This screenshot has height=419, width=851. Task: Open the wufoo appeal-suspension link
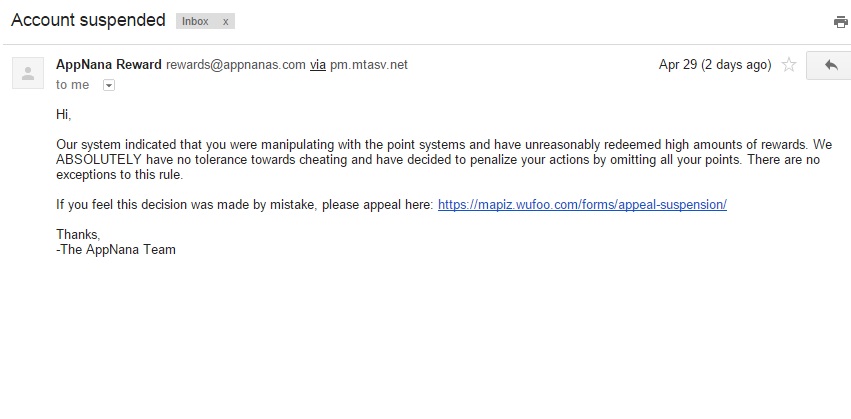click(x=582, y=204)
